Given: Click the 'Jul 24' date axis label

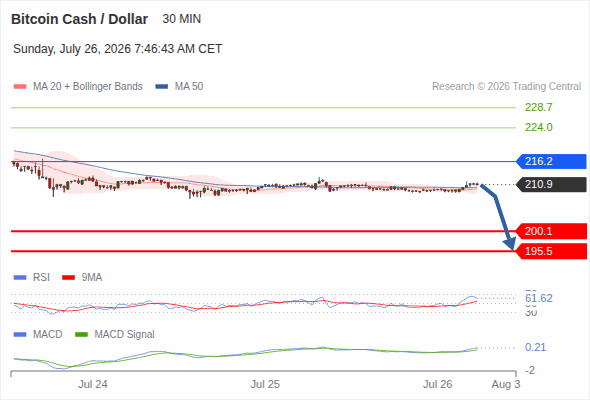Looking at the screenshot, I should click(x=93, y=385).
